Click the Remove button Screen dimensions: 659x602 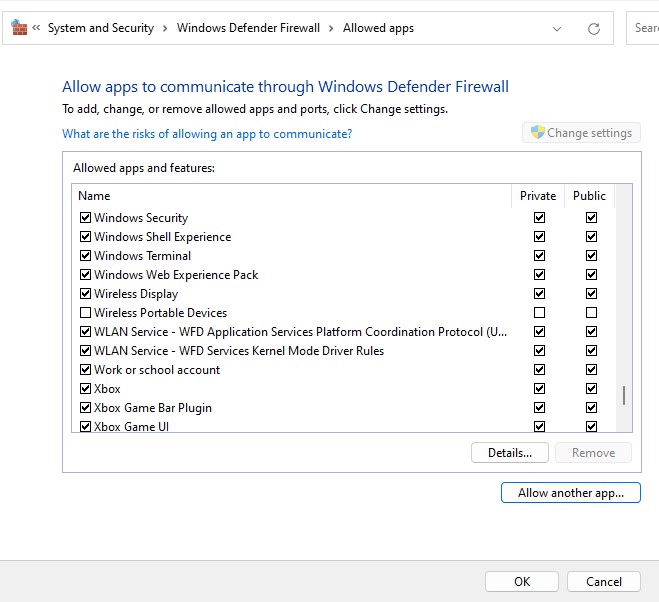pyautogui.click(x=593, y=453)
